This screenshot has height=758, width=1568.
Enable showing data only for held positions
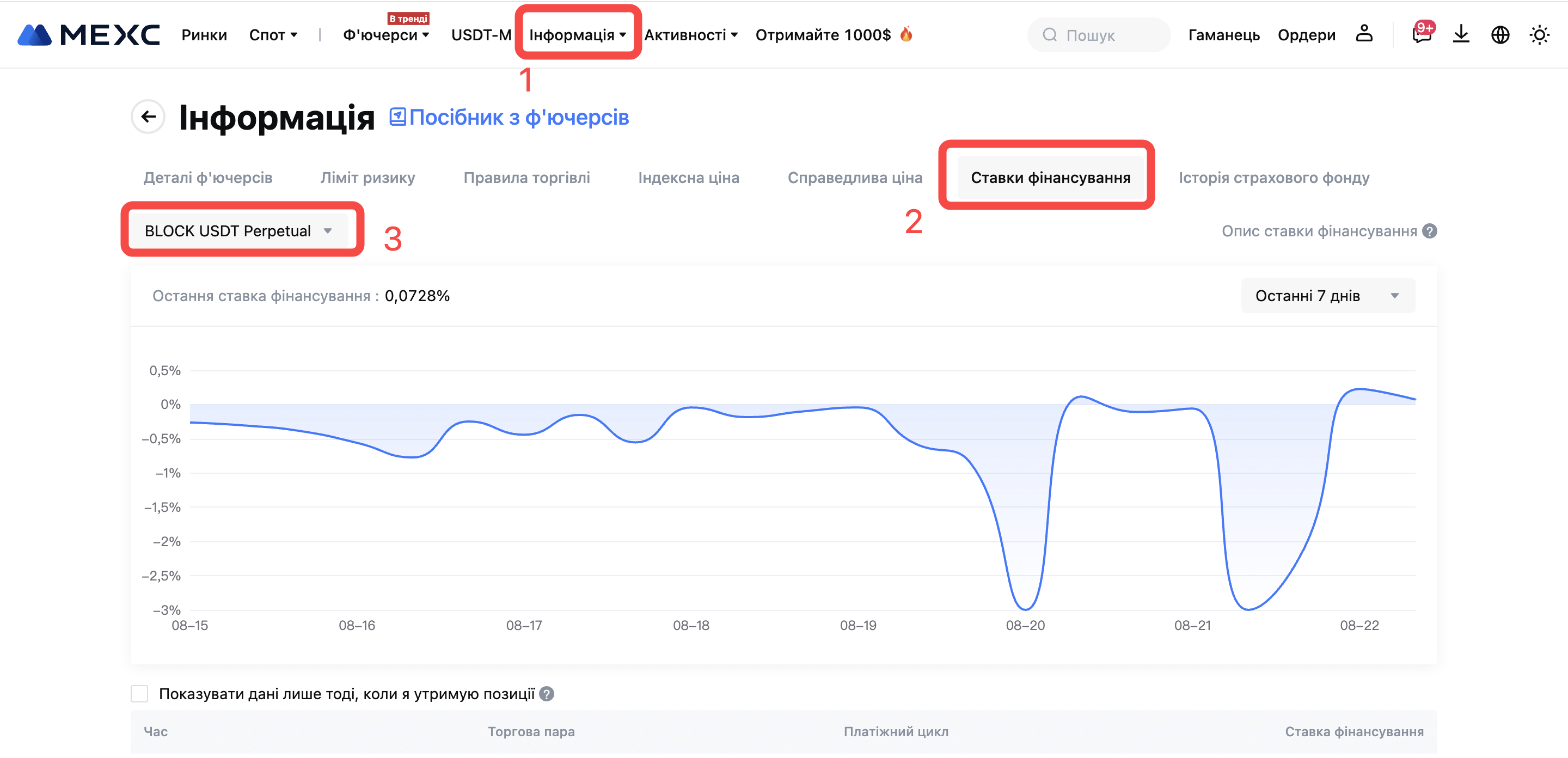139,694
